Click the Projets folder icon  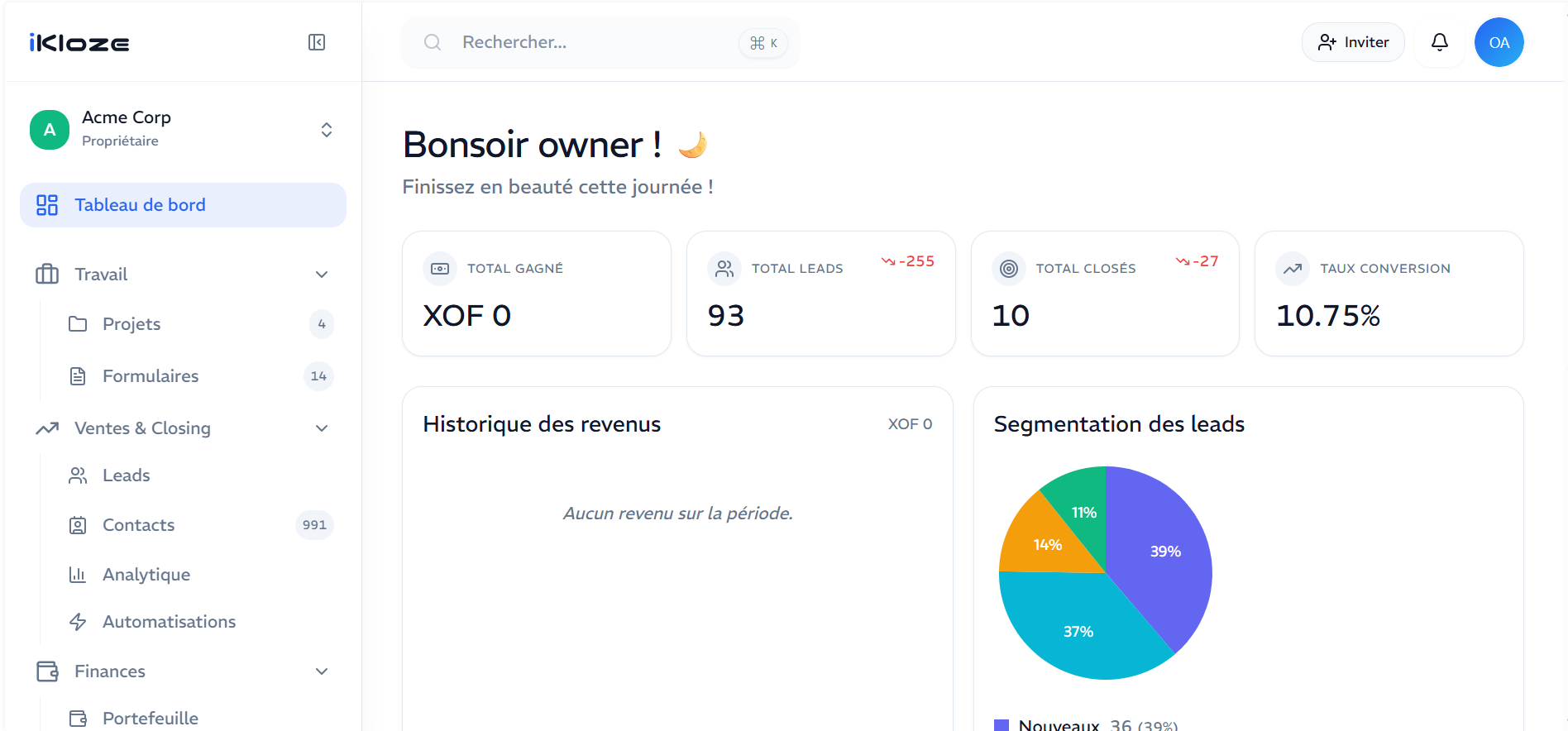[78, 323]
